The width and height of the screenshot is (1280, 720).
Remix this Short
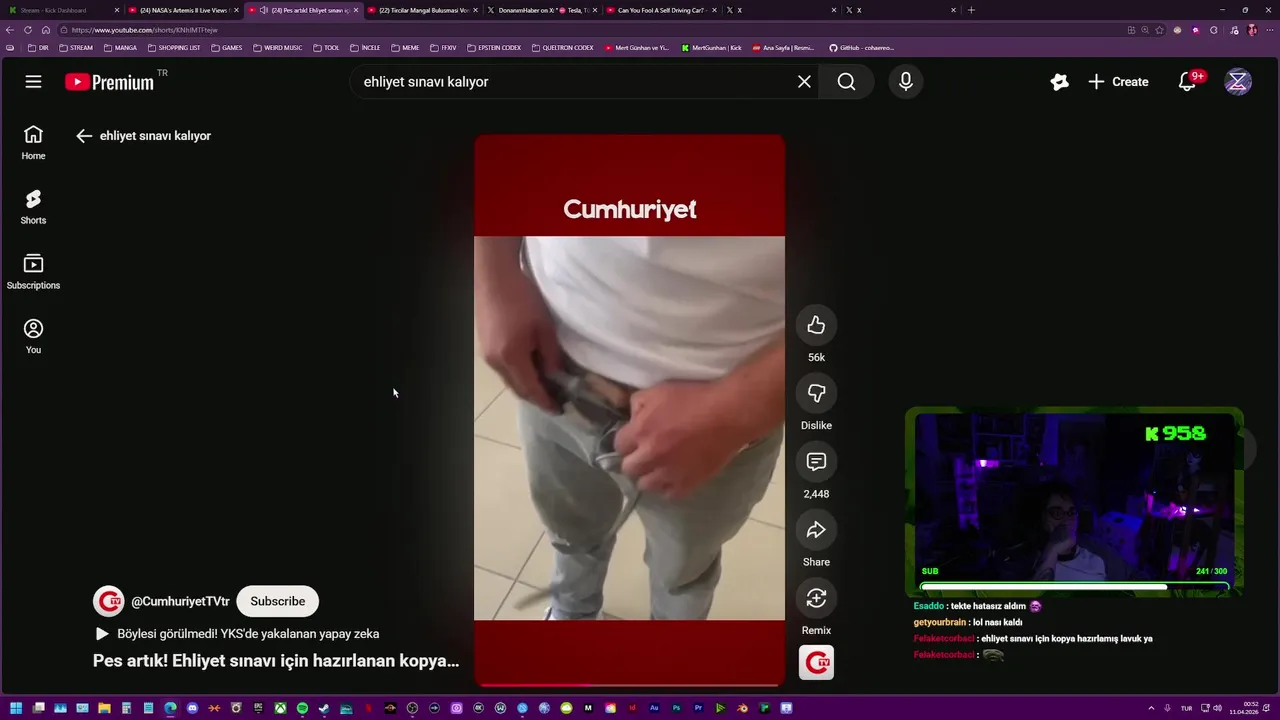816,598
